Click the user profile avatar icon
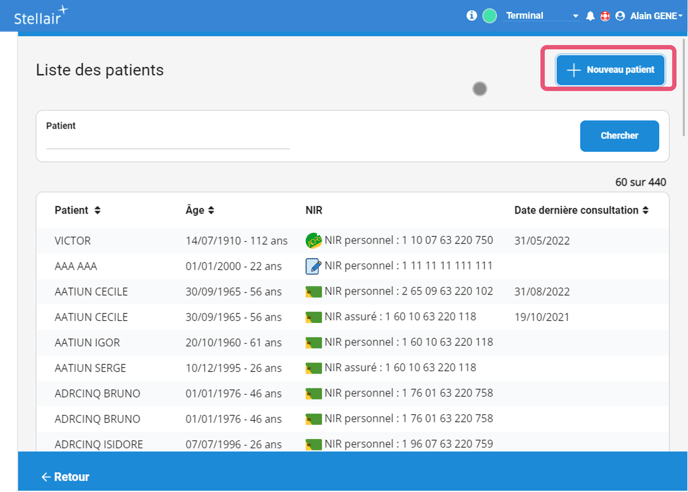 point(620,16)
